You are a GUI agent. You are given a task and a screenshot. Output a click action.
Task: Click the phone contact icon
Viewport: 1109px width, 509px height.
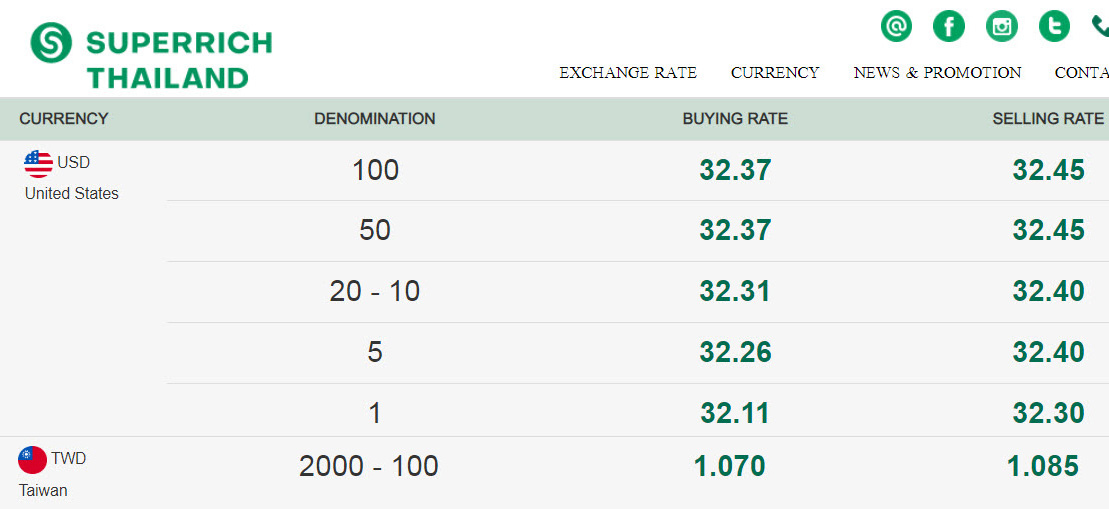(x=1101, y=27)
